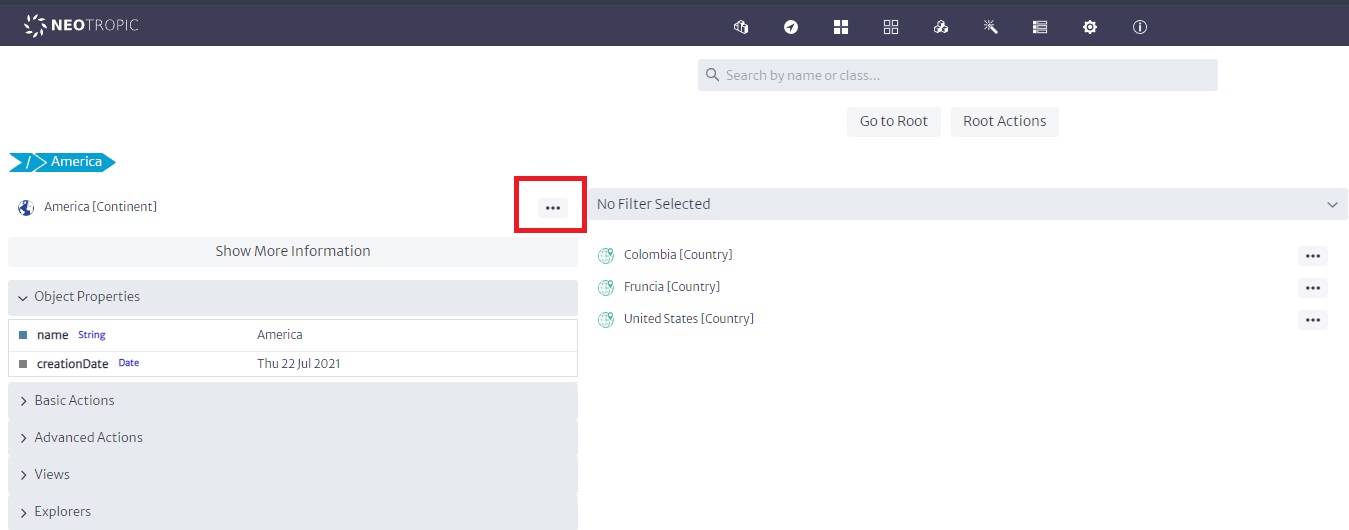Click the buildings icon in top bar

pyautogui.click(x=741, y=27)
